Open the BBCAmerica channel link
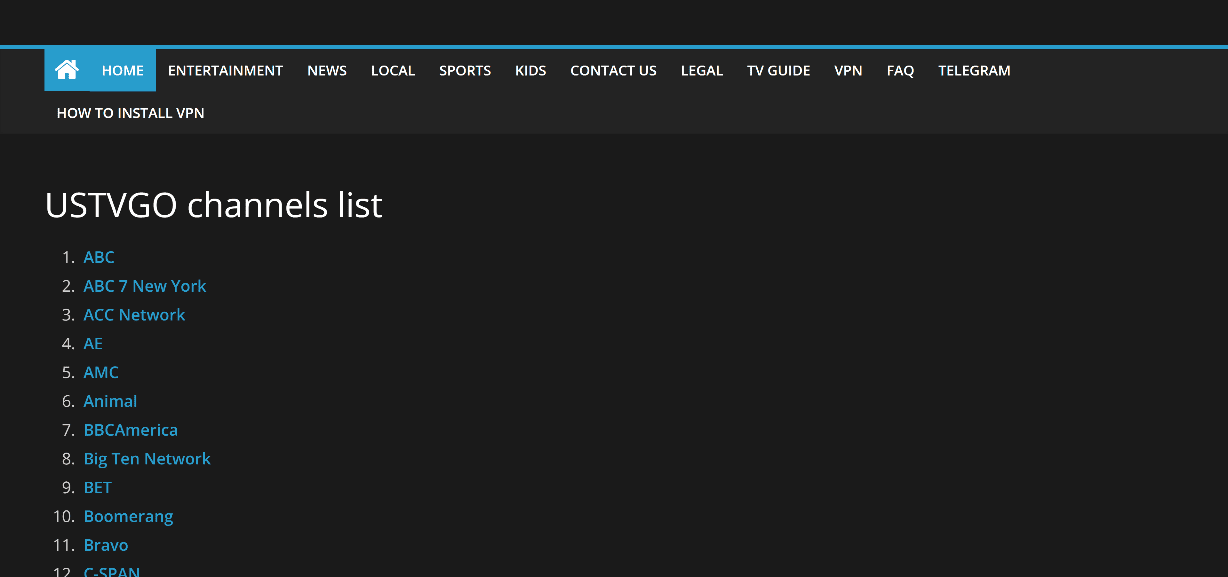This screenshot has width=1228, height=577. point(131,430)
